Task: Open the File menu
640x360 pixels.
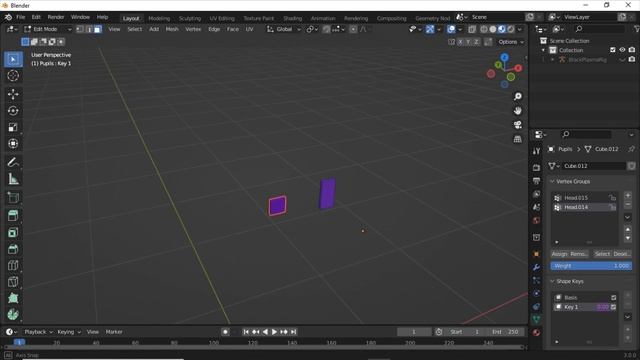Action: (21, 17)
